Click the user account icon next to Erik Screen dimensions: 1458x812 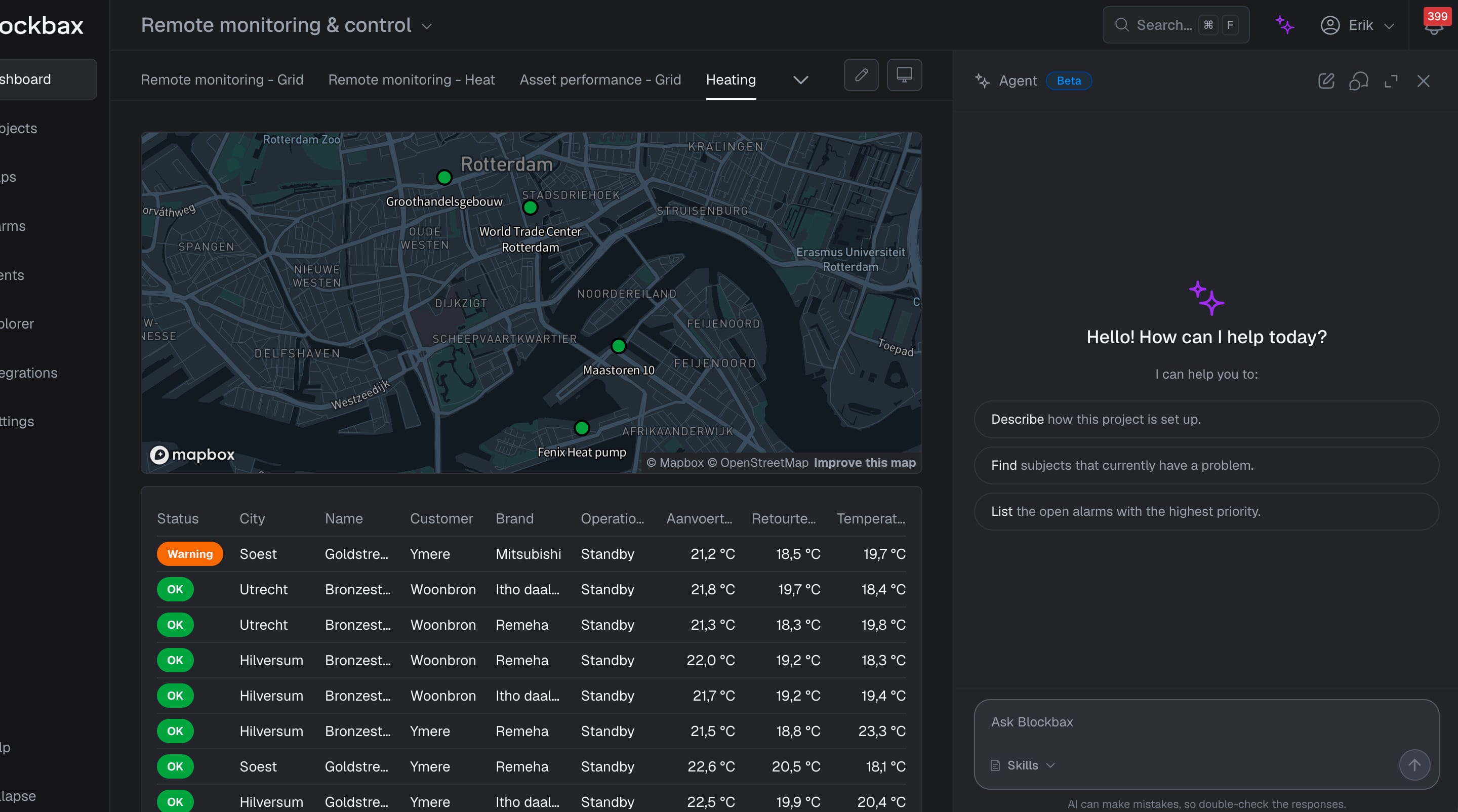[x=1329, y=25]
